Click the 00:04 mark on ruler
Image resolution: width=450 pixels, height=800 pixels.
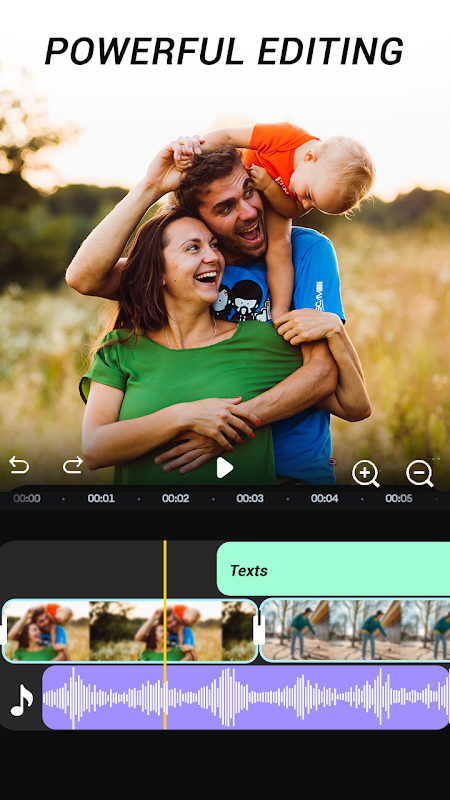(324, 498)
